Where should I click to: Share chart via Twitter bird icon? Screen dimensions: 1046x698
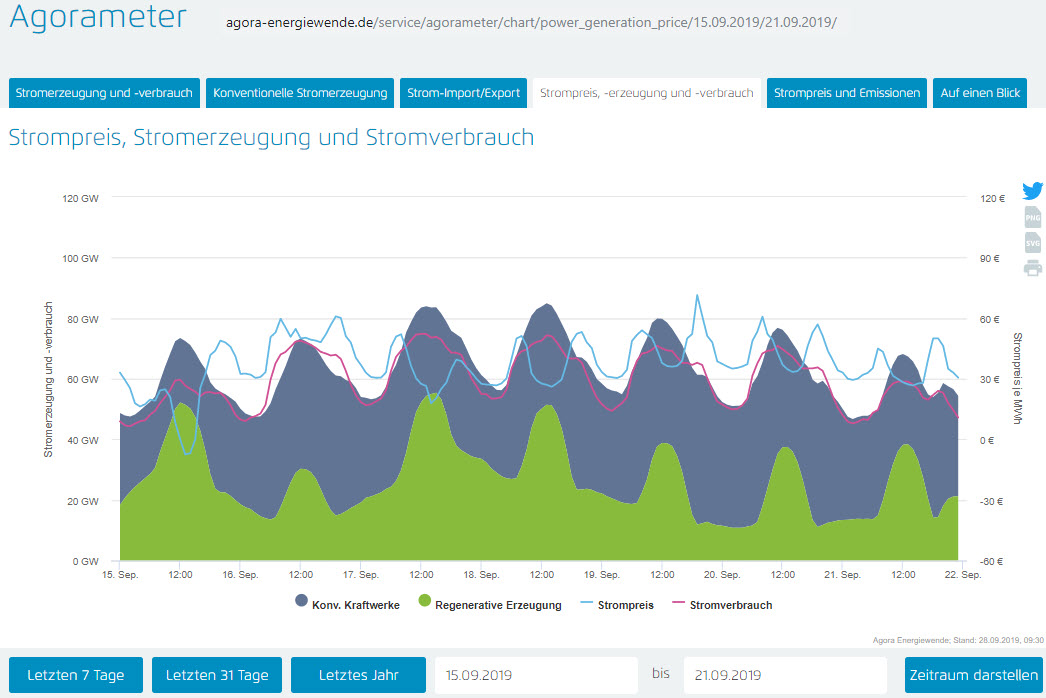(x=1033, y=191)
